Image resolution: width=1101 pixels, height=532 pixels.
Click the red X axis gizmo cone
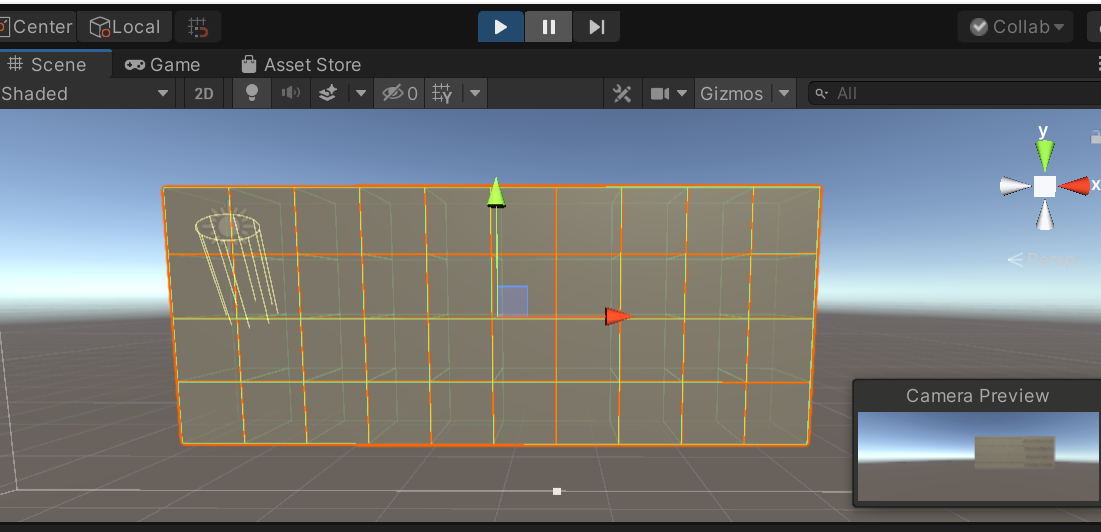coord(1075,185)
